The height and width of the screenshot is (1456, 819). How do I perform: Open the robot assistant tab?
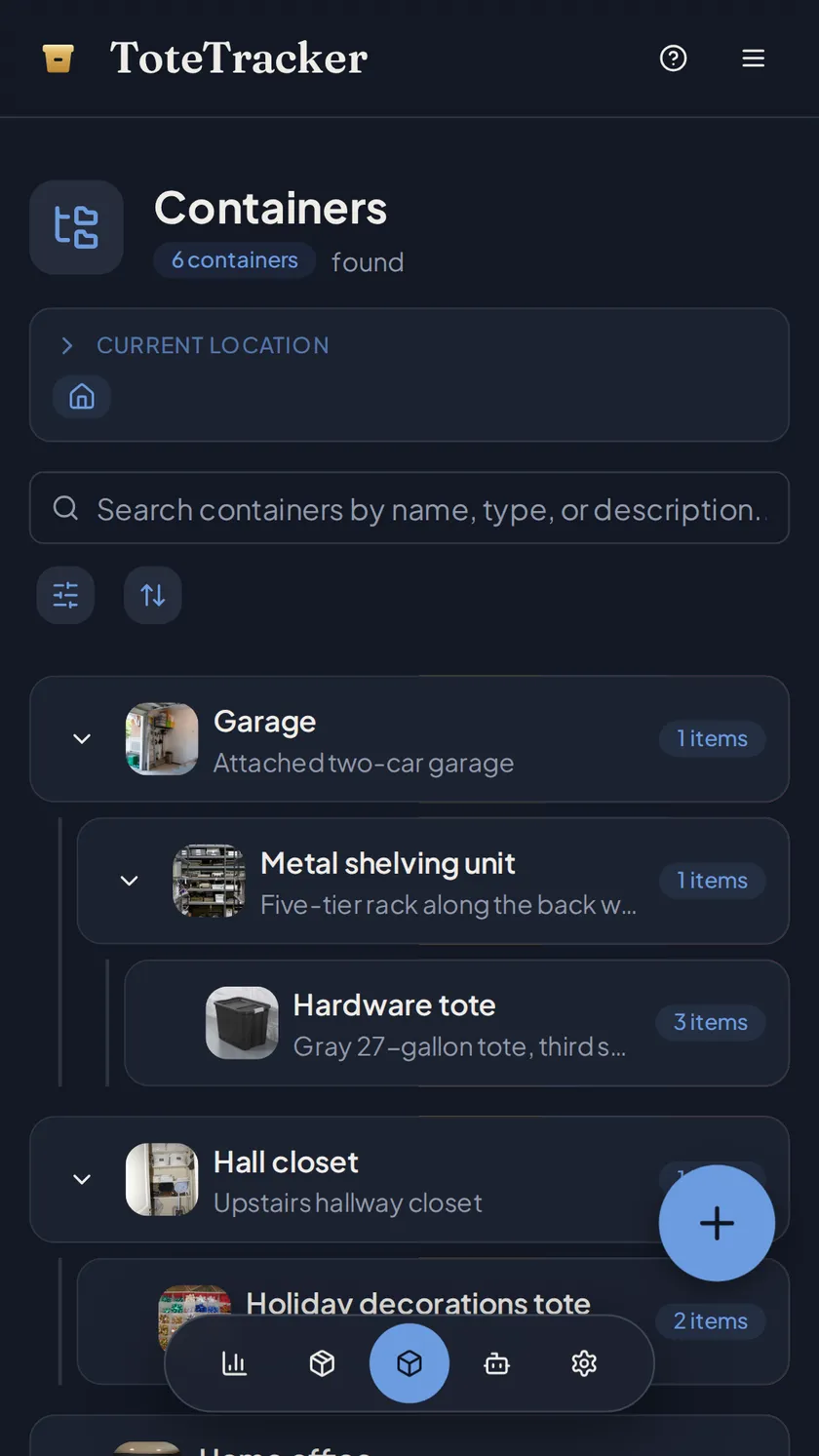tap(496, 1363)
